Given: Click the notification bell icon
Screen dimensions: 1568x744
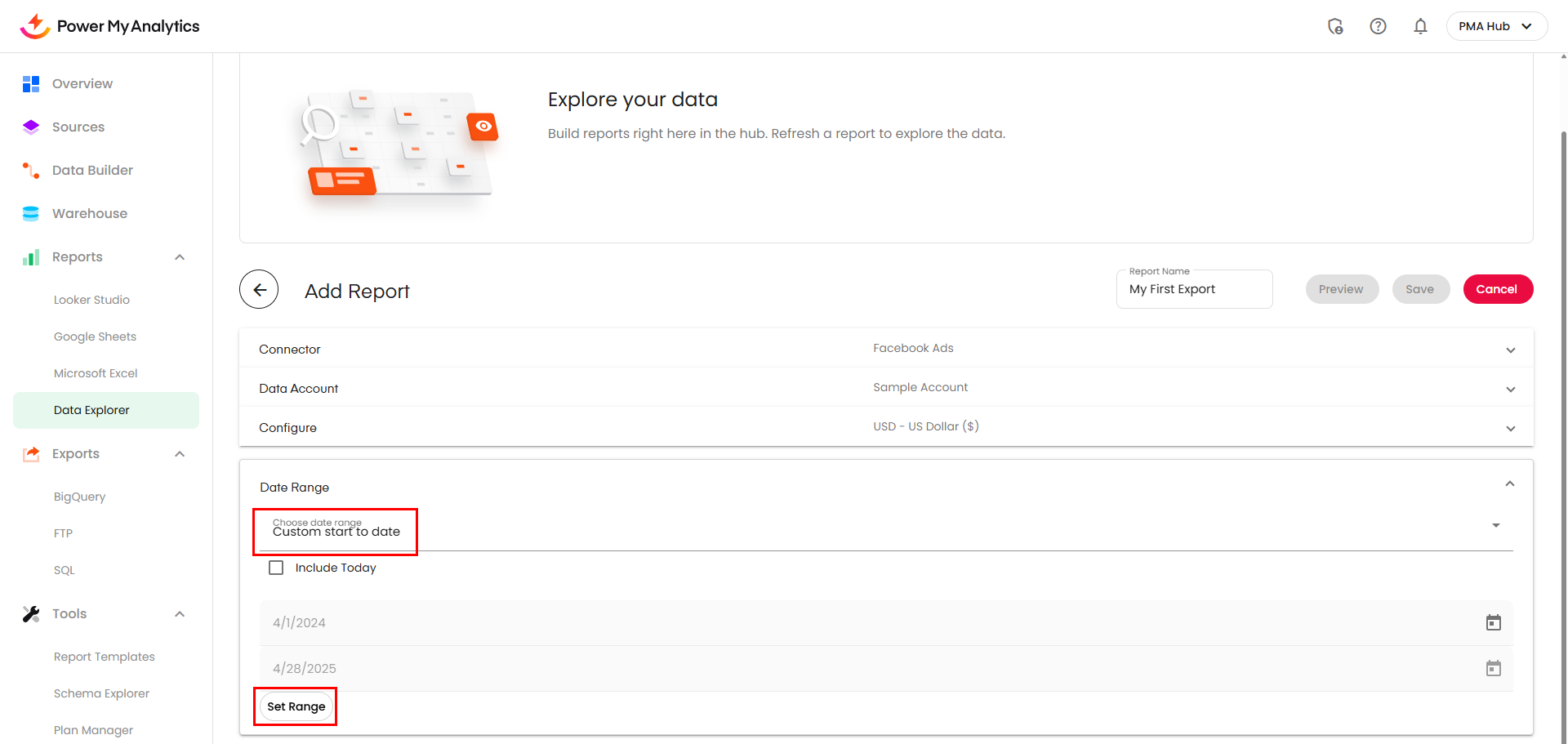Looking at the screenshot, I should click(x=1420, y=26).
